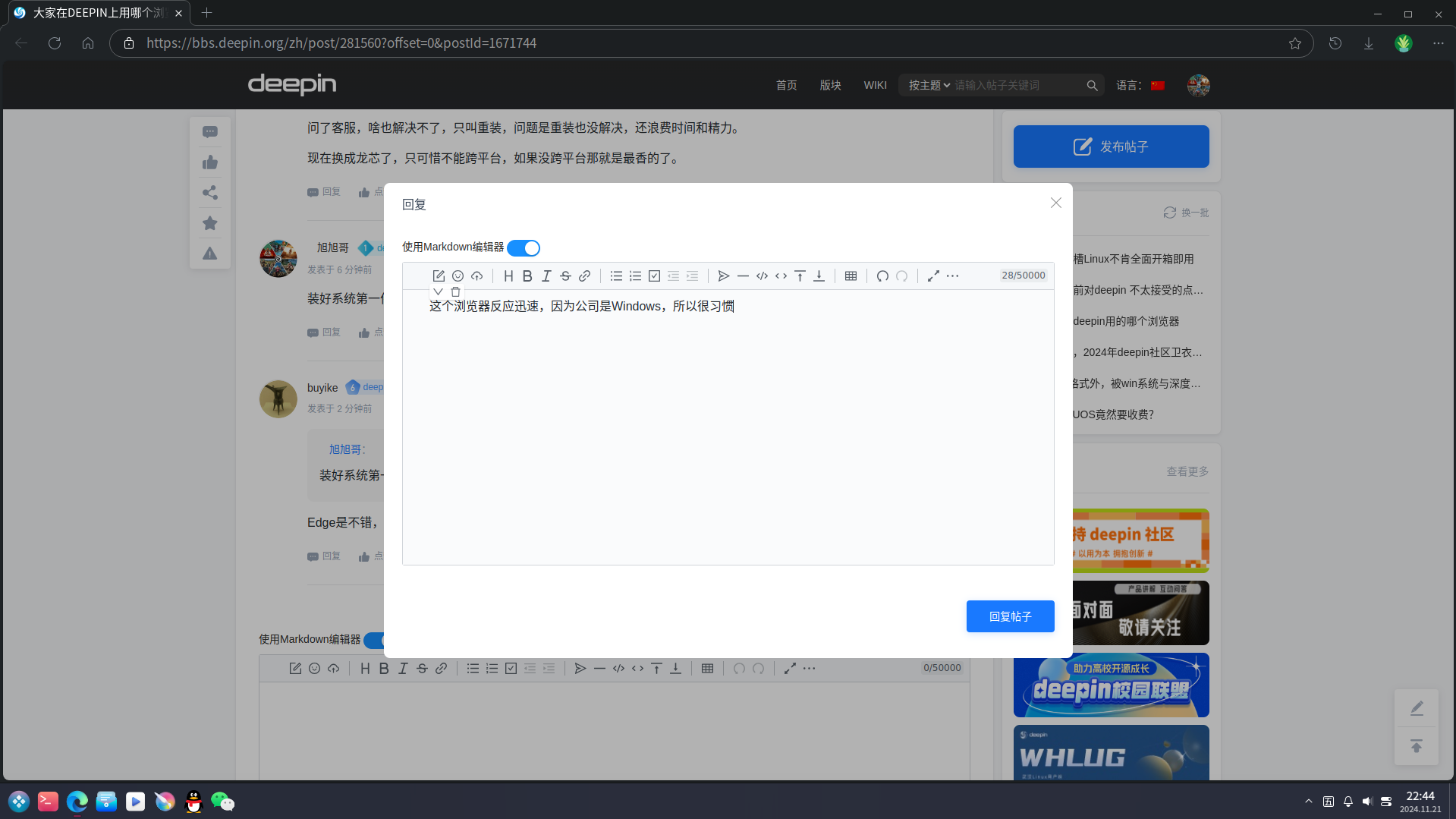Insert code block in reply dialog toolbar
Image resolution: width=1456 pixels, height=819 pixels.
coord(762,276)
